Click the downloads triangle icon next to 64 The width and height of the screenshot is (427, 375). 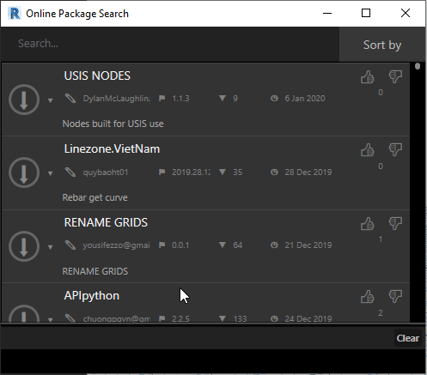[222, 245]
